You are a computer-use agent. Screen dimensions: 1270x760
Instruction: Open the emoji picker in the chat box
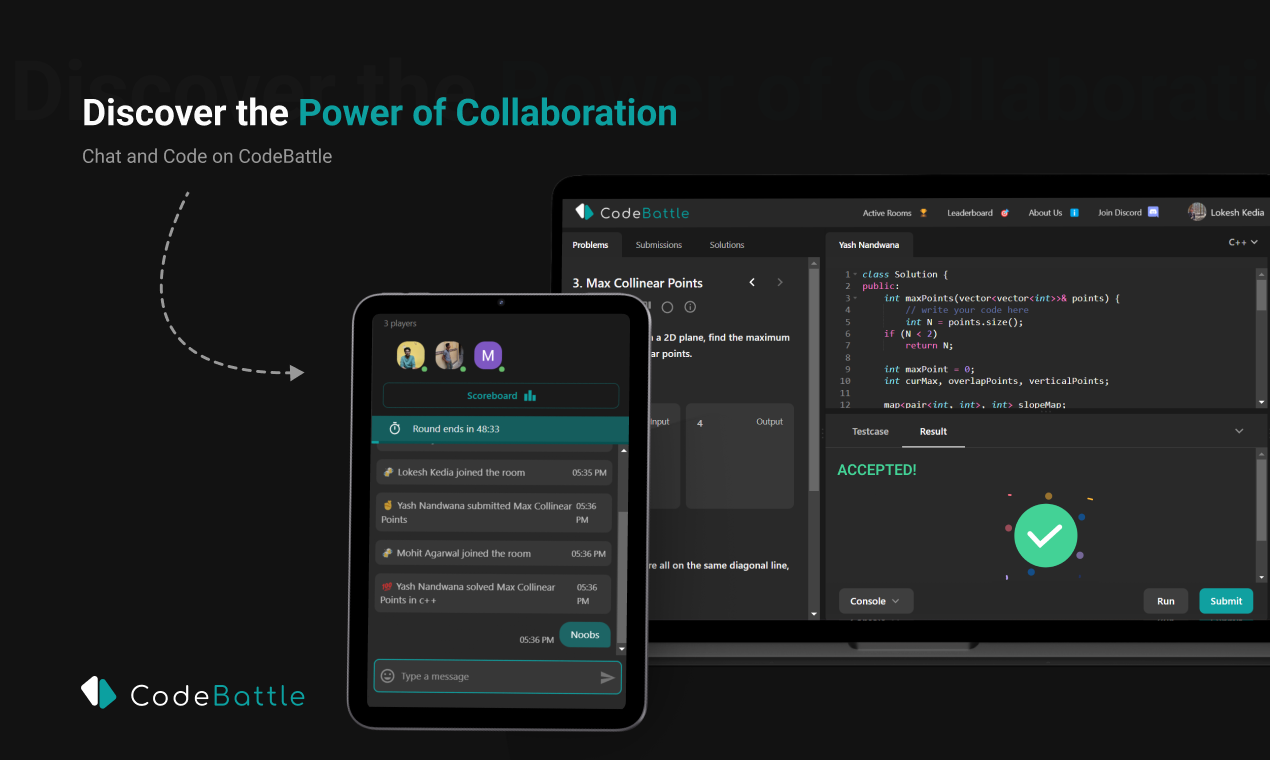388,677
